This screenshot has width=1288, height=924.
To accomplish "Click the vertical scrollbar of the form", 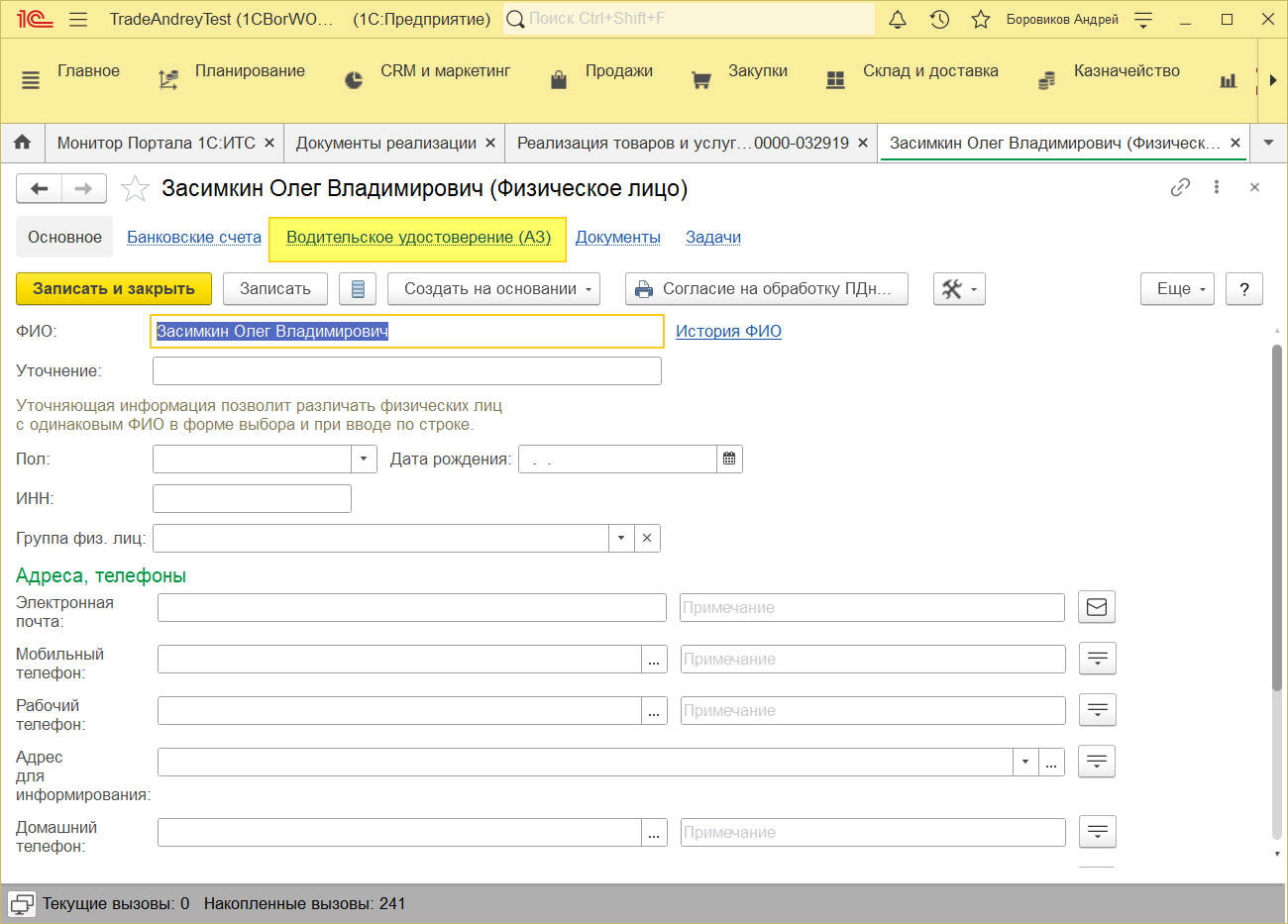I will [x=1277, y=515].
